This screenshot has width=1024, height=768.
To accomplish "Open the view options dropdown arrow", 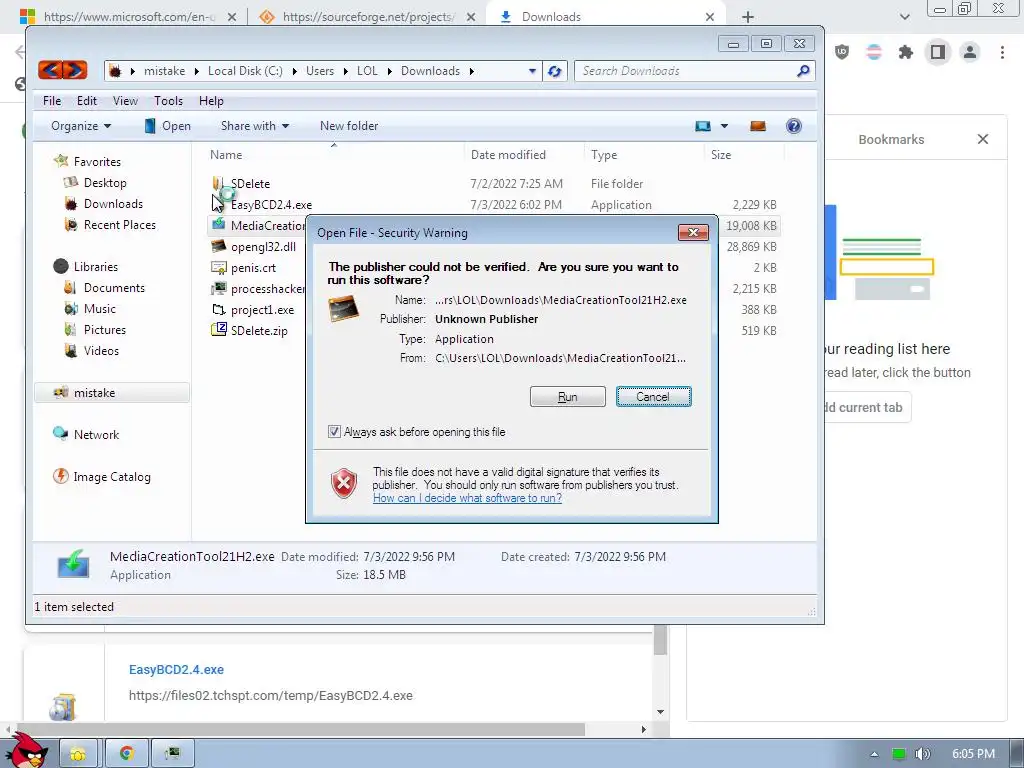I will coord(724,126).
